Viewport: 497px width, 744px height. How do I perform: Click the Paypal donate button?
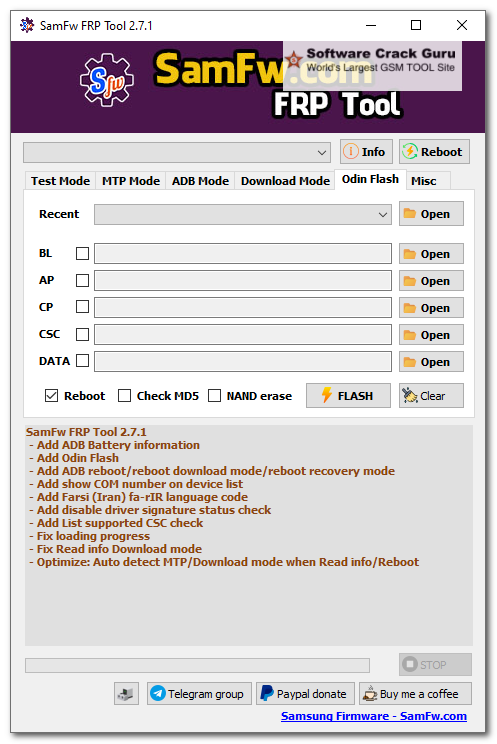coord(305,694)
